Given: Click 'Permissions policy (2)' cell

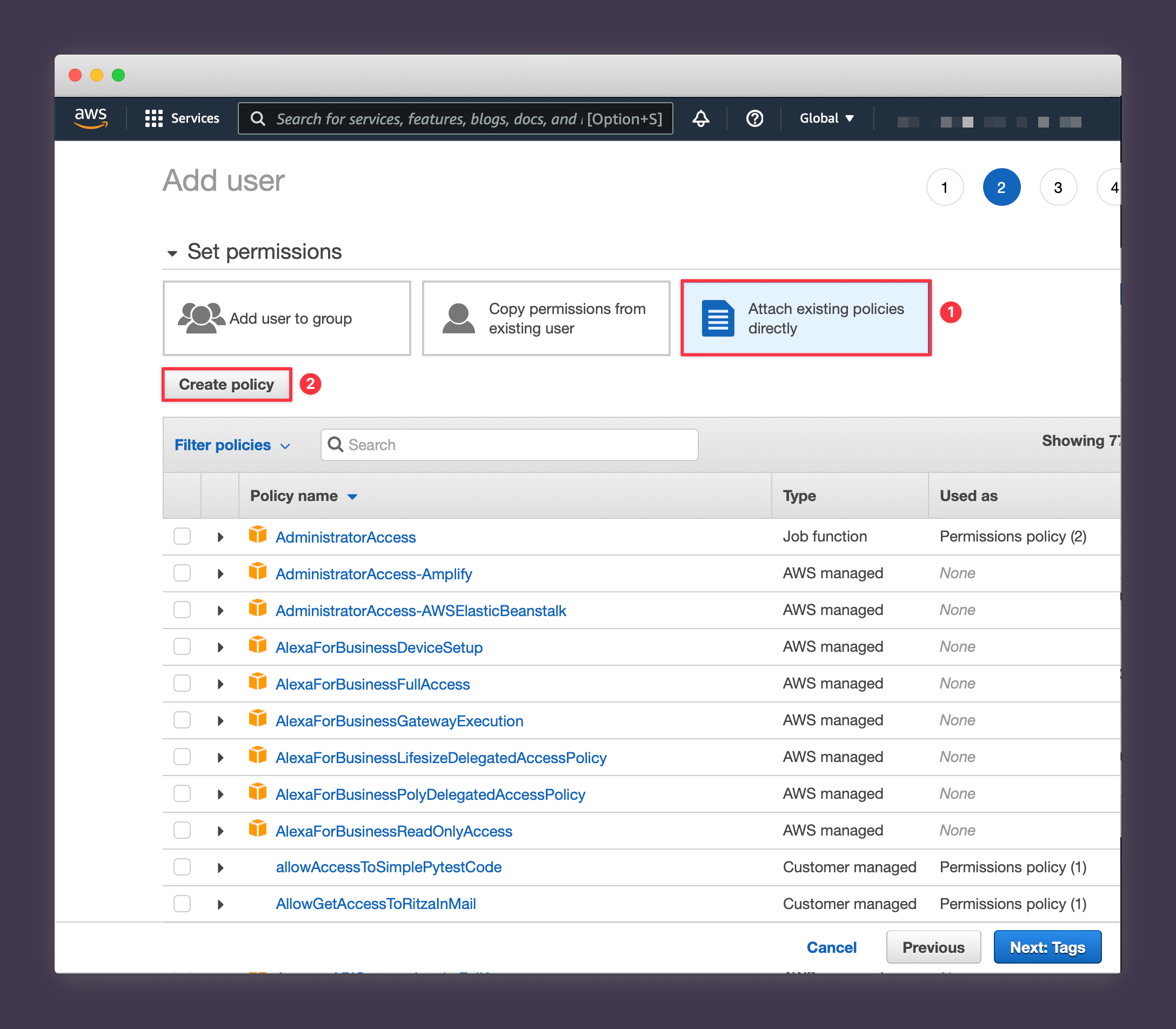Looking at the screenshot, I should coord(1013,536).
